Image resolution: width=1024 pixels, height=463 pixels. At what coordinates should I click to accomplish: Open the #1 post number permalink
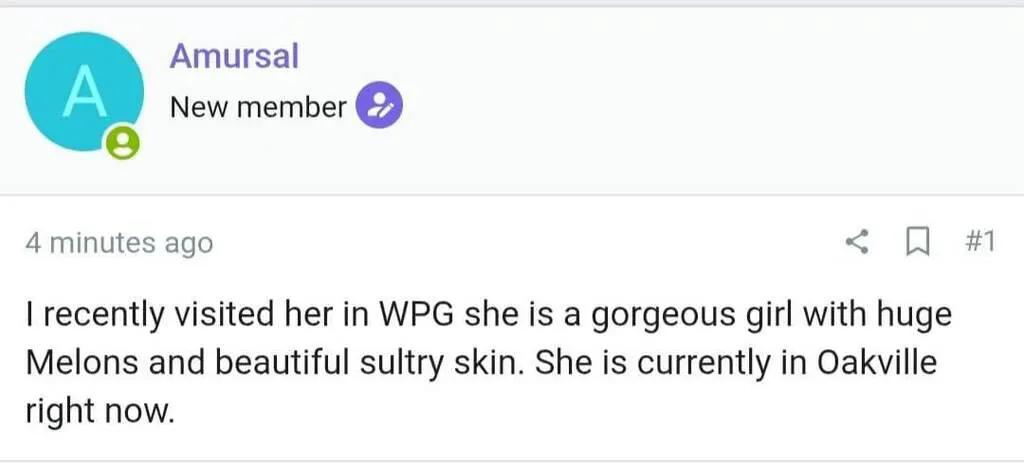(980, 242)
